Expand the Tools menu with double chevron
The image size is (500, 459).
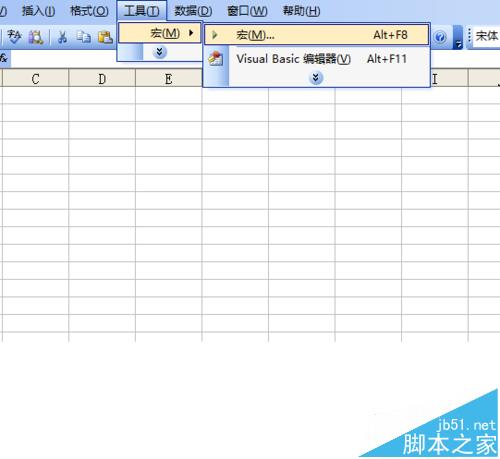tap(160, 52)
